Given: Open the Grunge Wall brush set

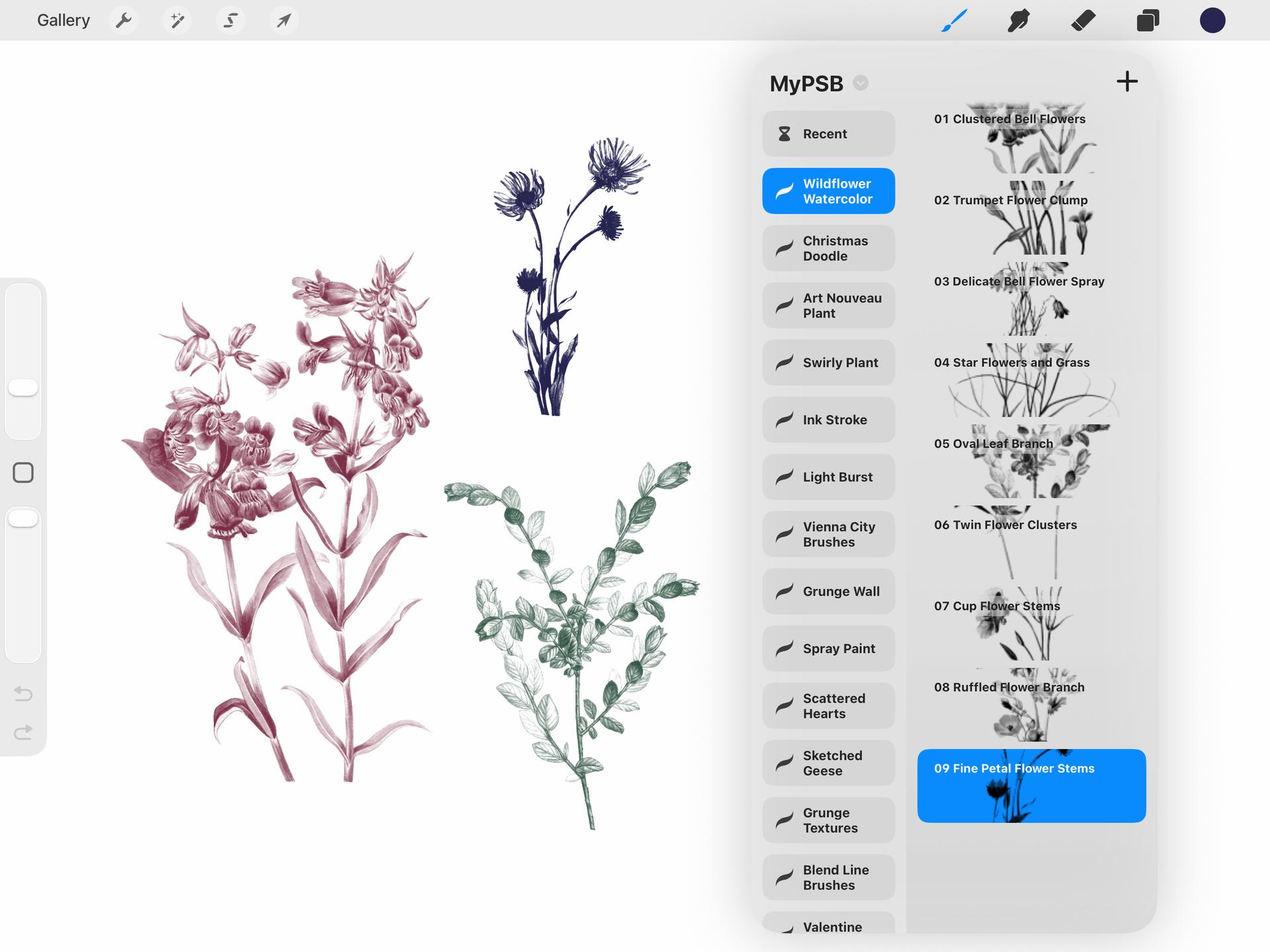Looking at the screenshot, I should point(828,592).
